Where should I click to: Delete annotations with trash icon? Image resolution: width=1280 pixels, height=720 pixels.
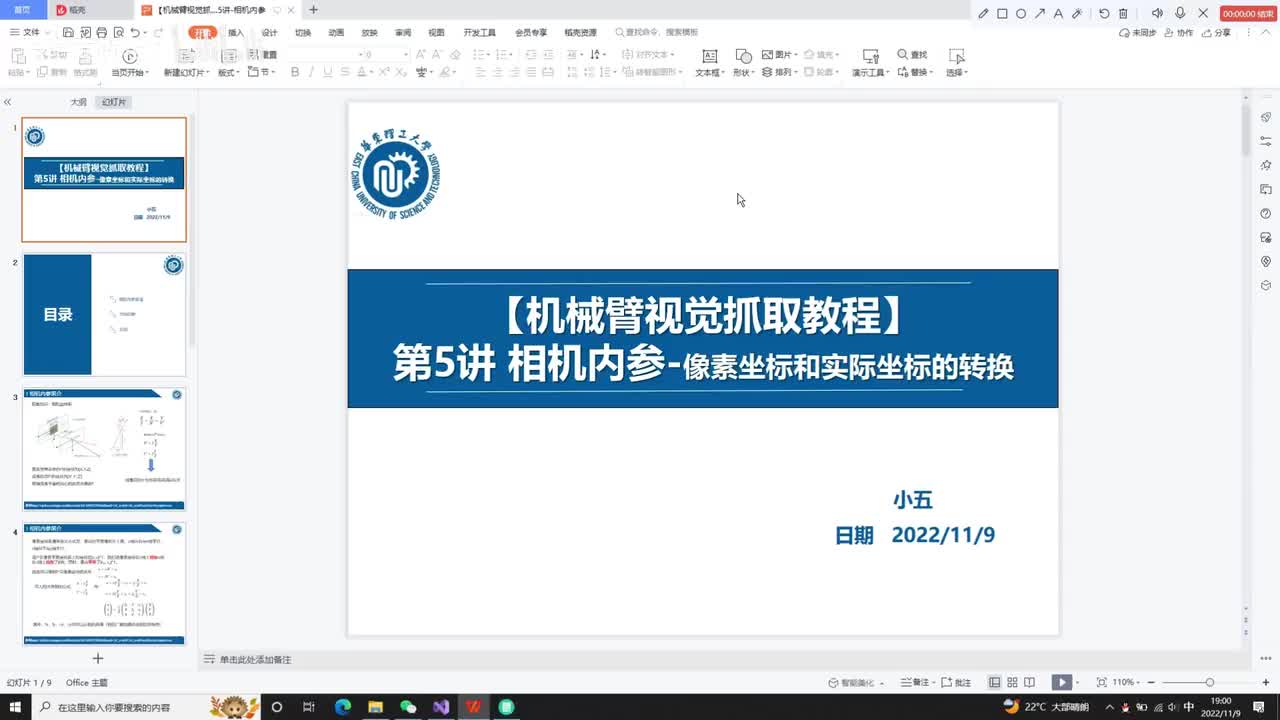click(x=1123, y=14)
